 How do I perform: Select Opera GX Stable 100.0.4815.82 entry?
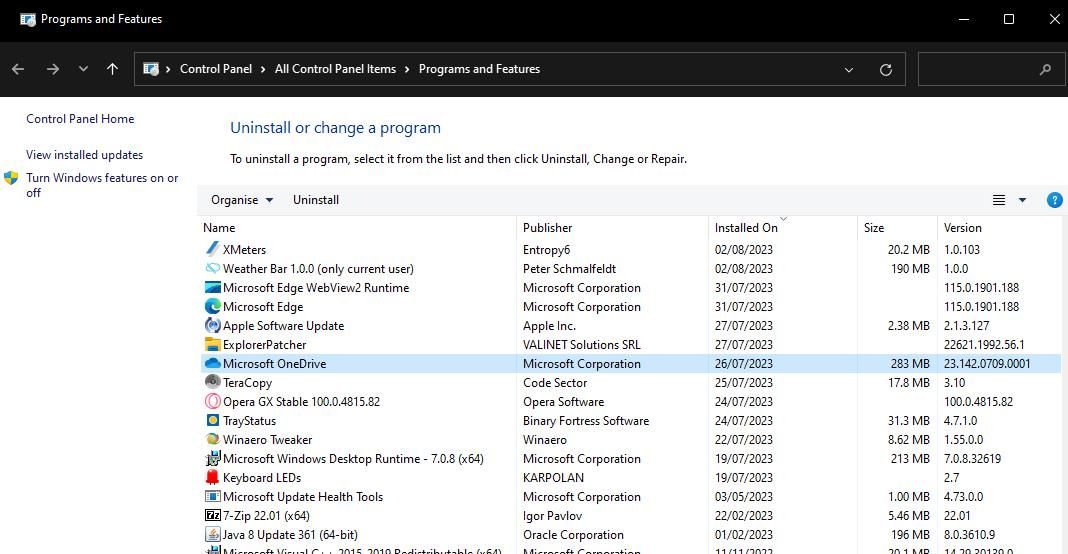point(301,402)
